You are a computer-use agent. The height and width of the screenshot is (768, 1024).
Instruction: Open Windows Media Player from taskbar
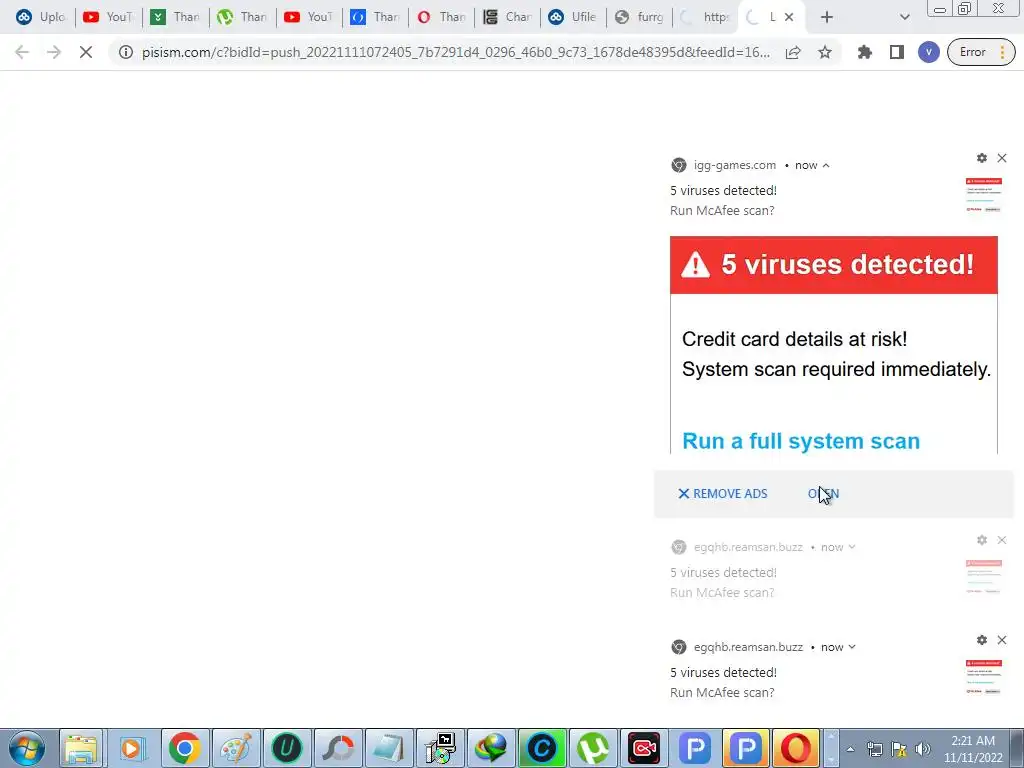coord(132,748)
